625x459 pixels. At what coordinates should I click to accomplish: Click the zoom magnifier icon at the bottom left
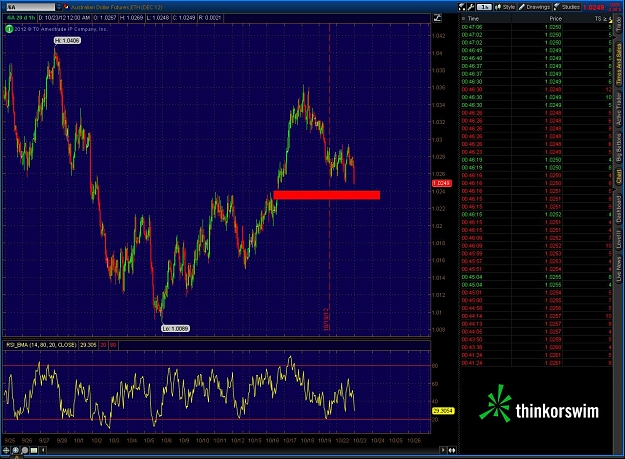(25, 450)
